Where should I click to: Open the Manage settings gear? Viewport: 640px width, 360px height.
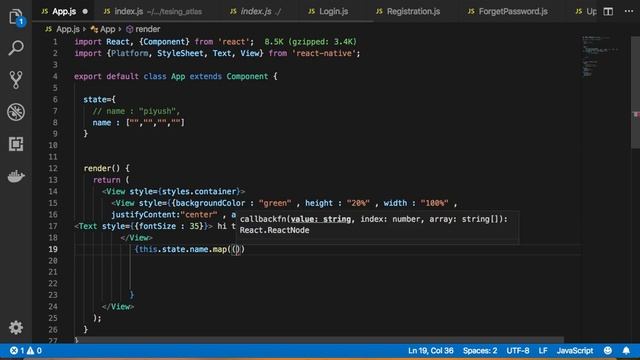tap(16, 327)
